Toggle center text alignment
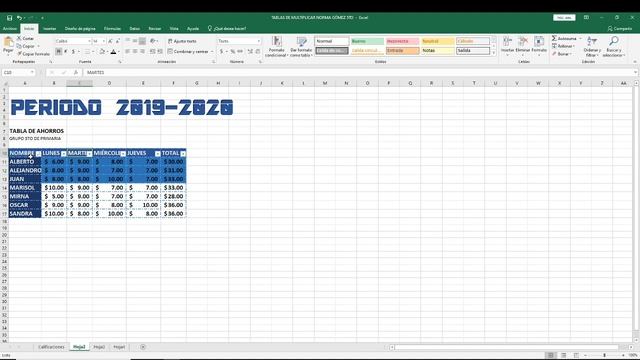The height and width of the screenshot is (360, 640). click(x=135, y=52)
